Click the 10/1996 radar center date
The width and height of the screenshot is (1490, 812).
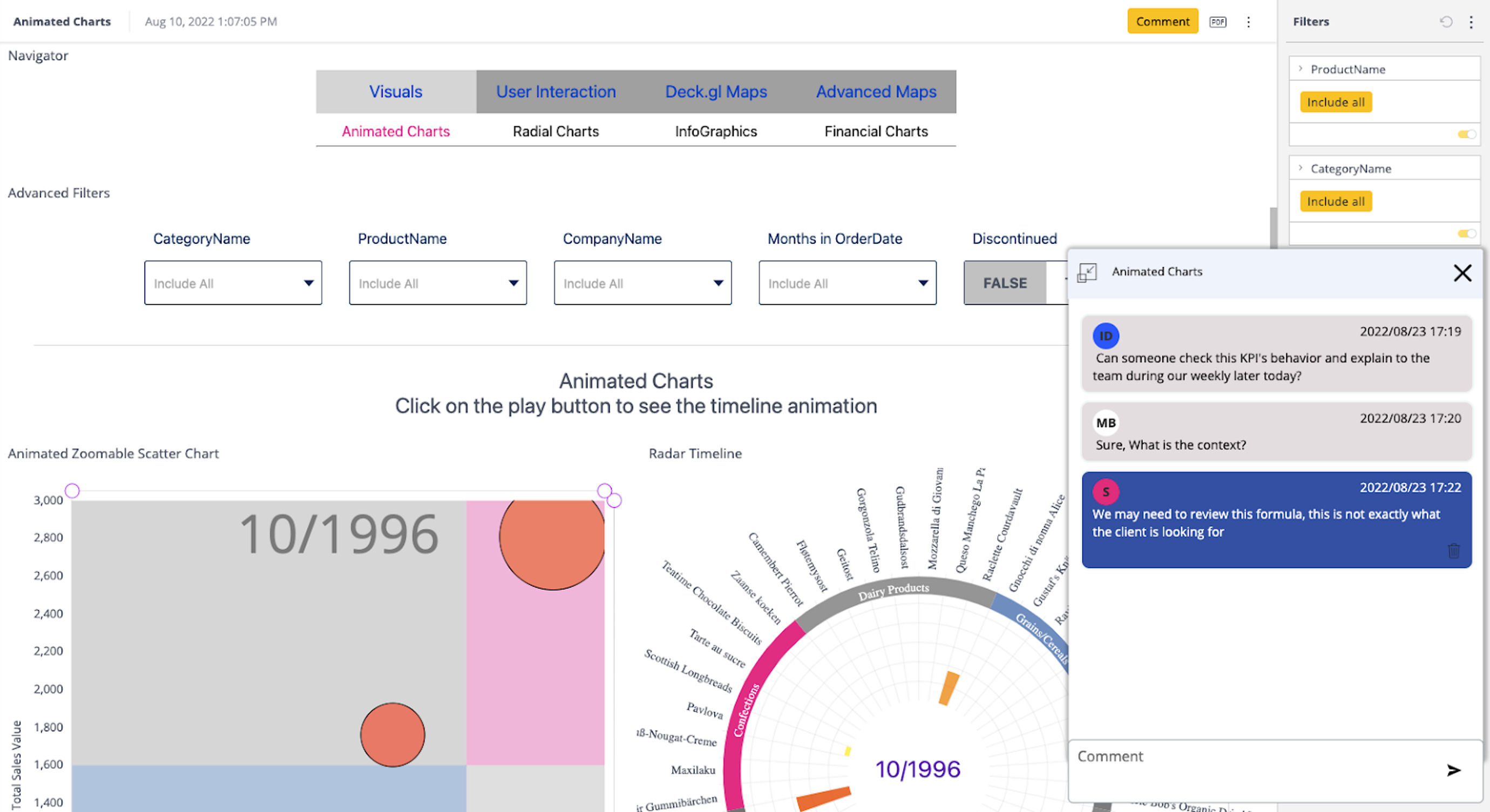[x=917, y=769]
